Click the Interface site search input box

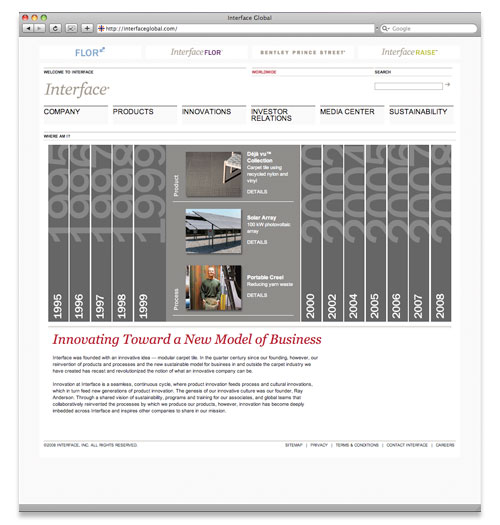tap(408, 86)
